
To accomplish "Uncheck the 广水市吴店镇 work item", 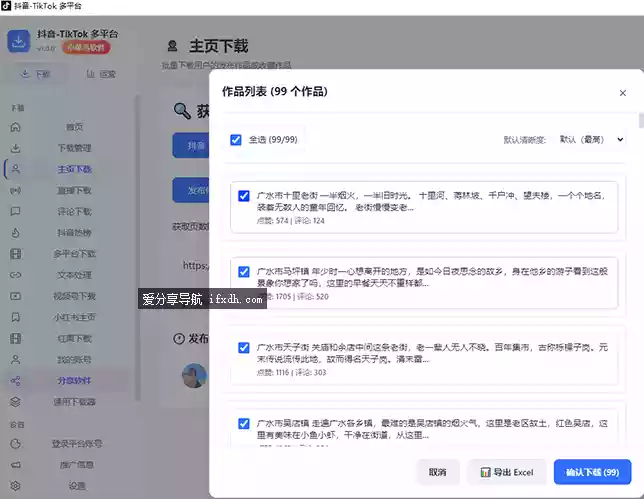I will coord(244,423).
